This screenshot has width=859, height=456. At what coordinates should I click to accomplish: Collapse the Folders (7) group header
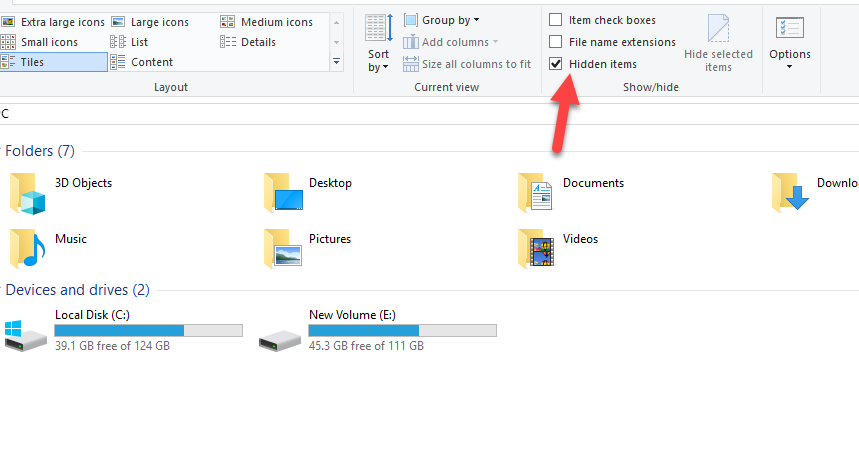click(40, 151)
